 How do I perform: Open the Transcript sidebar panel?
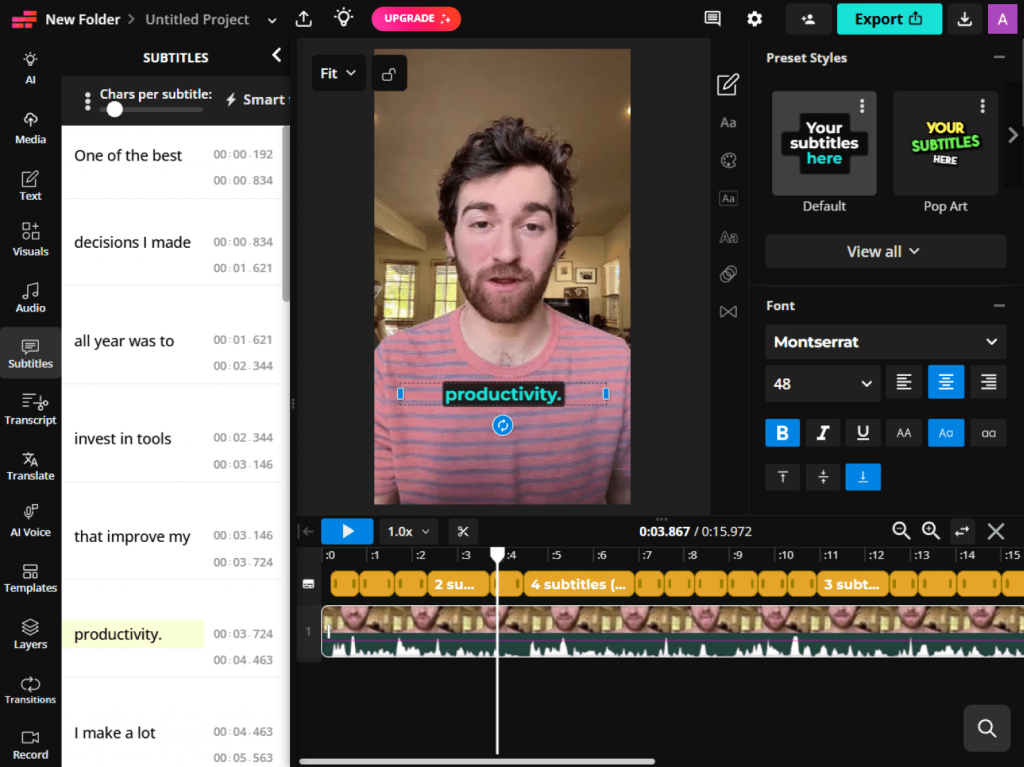click(x=30, y=409)
